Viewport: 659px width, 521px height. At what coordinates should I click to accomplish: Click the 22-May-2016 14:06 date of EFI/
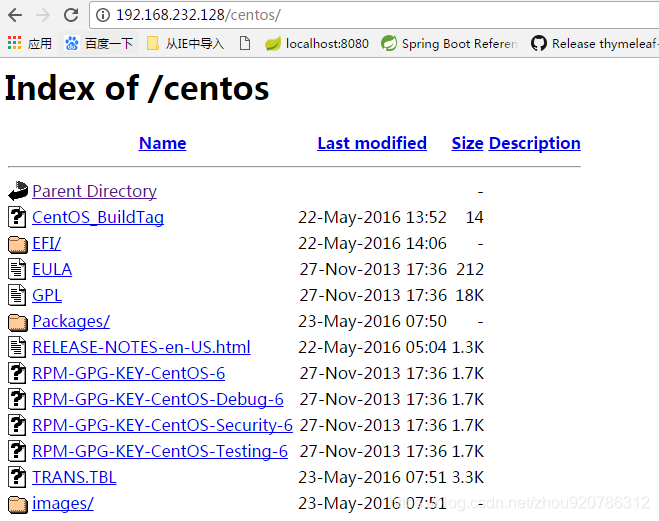tap(372, 244)
